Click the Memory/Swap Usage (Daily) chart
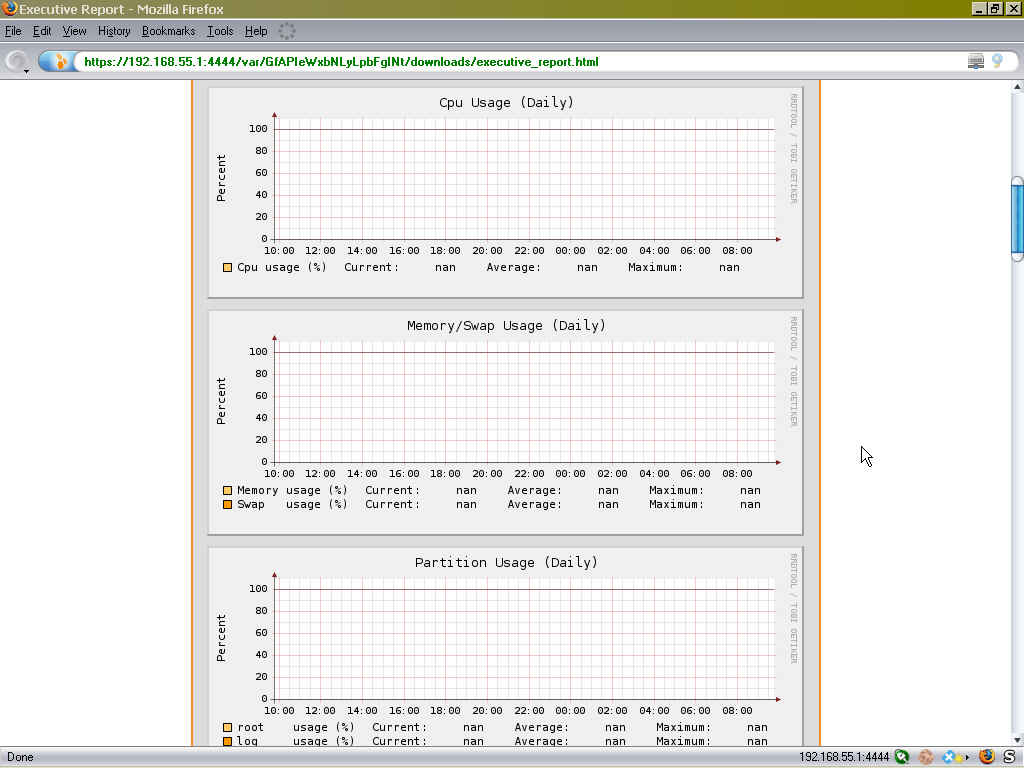Image resolution: width=1024 pixels, height=768 pixels. [x=505, y=423]
